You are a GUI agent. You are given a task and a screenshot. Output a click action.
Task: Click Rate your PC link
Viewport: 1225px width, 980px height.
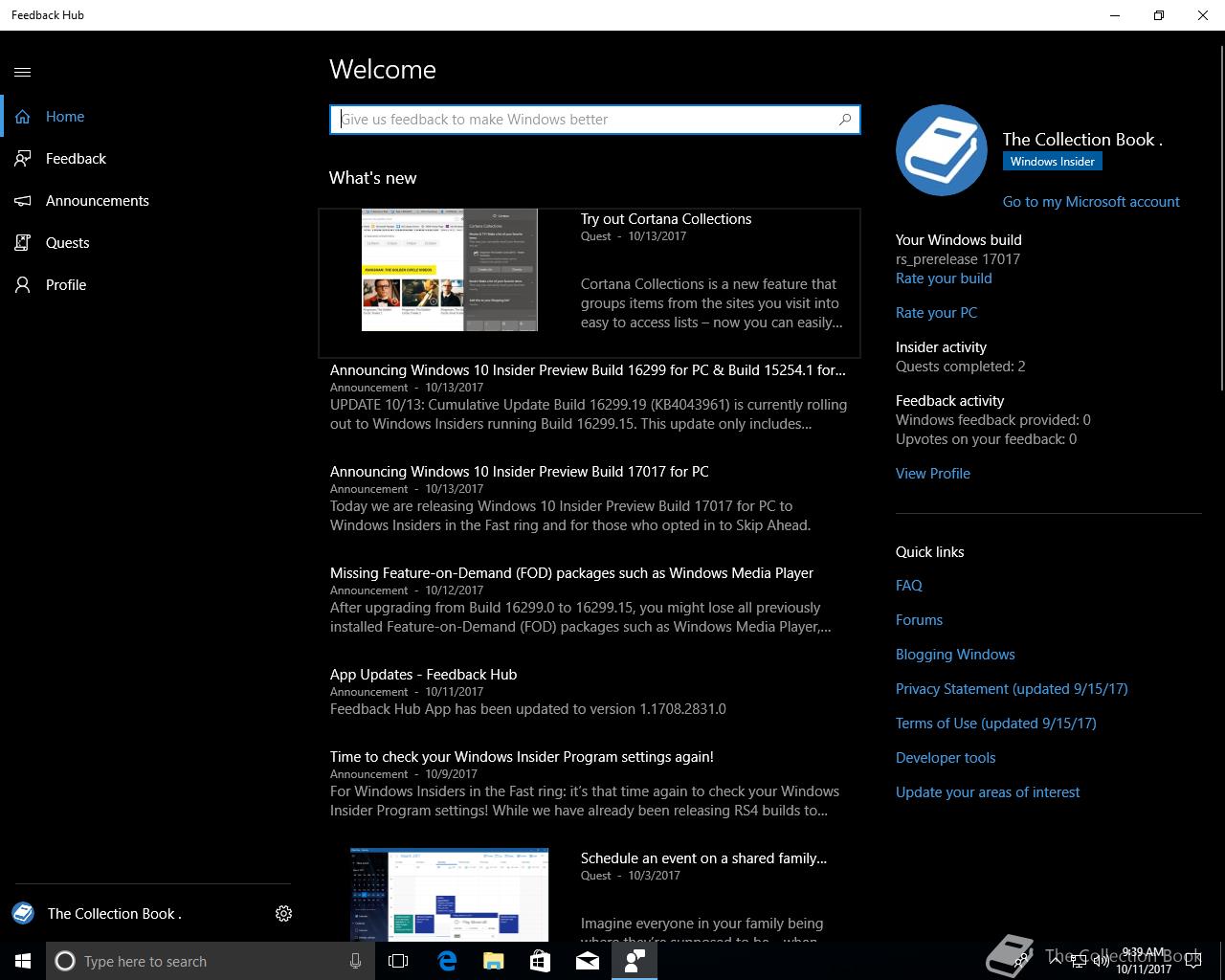click(x=936, y=313)
